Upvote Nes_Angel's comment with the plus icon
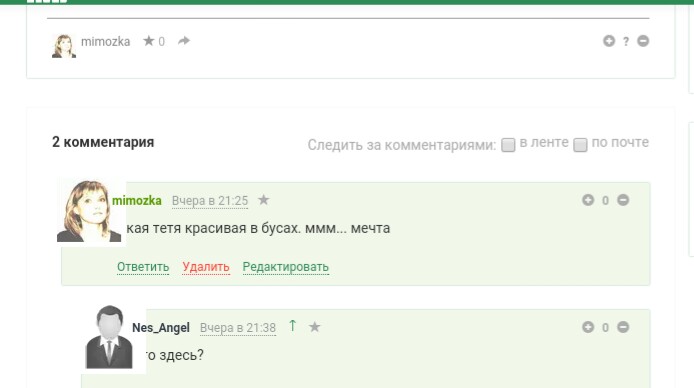The width and height of the screenshot is (694, 388). tap(588, 327)
